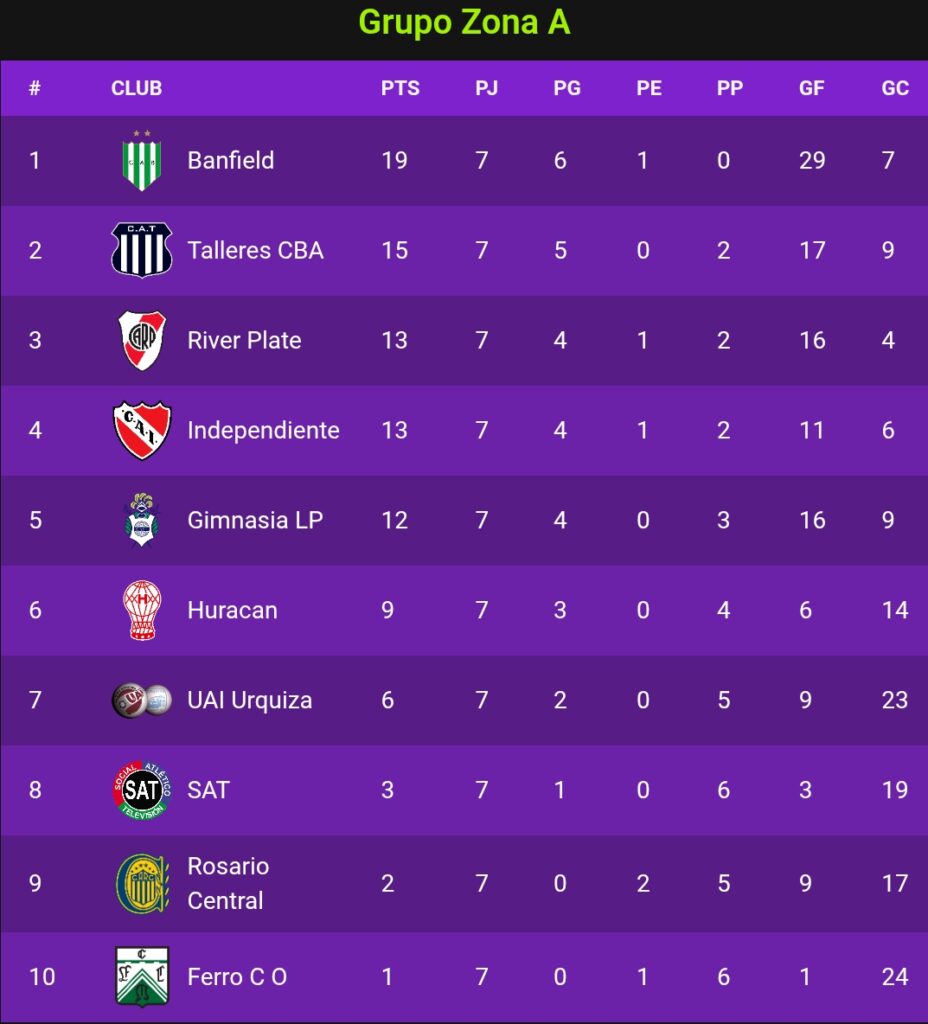Viewport: 928px width, 1024px height.
Task: Click the Huracan balloon logo
Action: (x=142, y=610)
